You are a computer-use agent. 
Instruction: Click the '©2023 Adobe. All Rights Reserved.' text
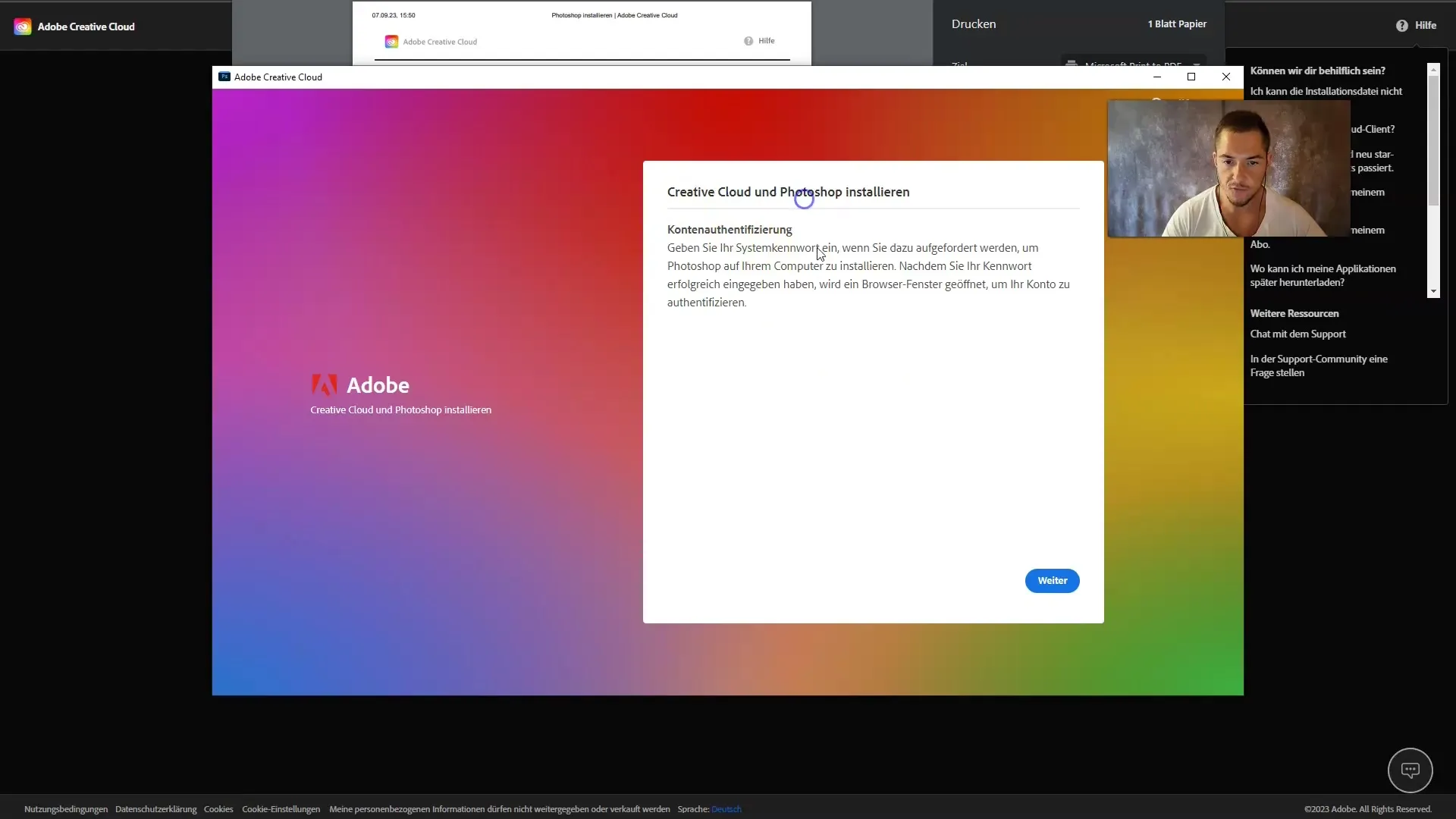(x=1367, y=809)
